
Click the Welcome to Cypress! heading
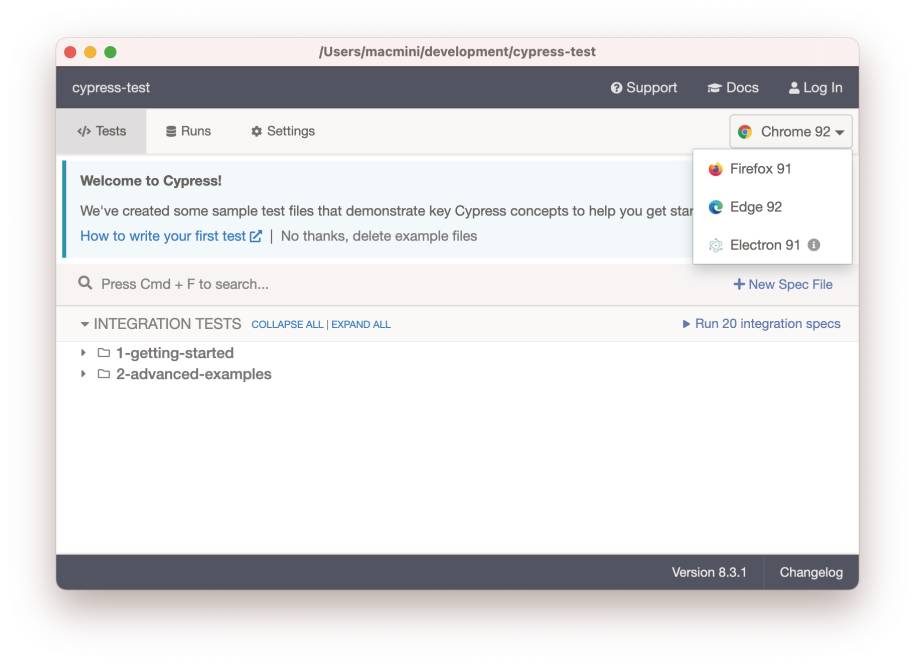[x=151, y=181]
